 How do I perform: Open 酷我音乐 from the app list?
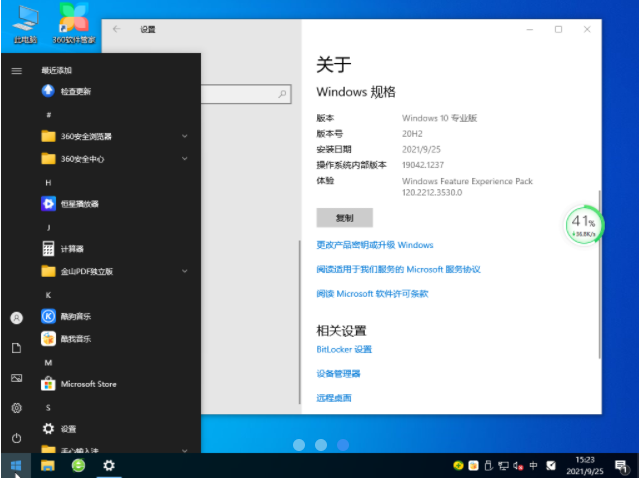click(x=75, y=338)
